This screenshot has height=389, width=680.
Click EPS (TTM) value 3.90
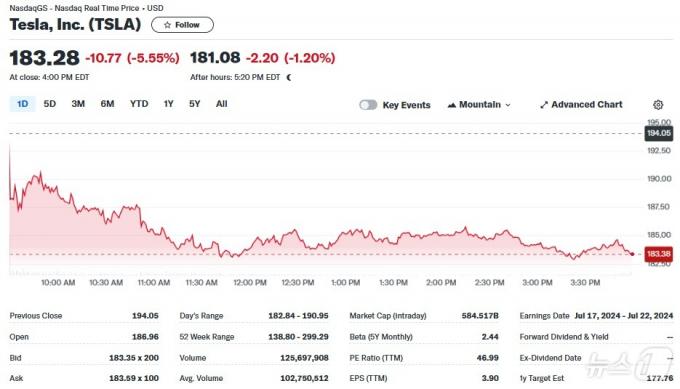point(490,378)
